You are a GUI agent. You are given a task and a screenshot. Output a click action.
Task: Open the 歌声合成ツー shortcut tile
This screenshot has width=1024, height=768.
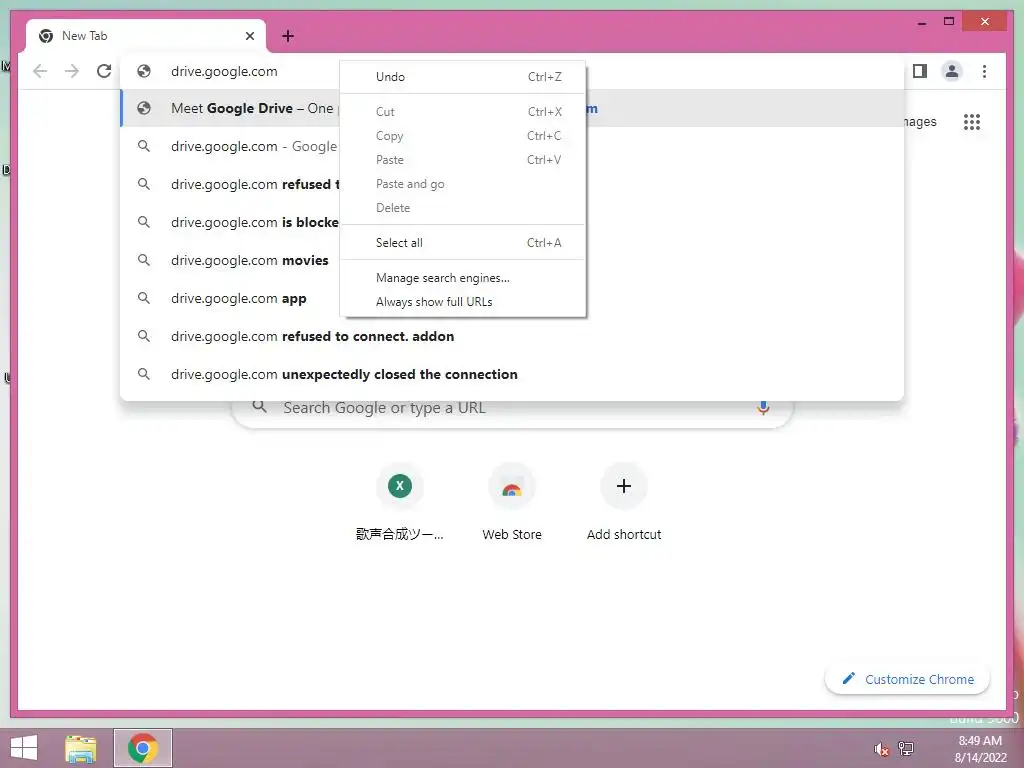click(x=400, y=503)
